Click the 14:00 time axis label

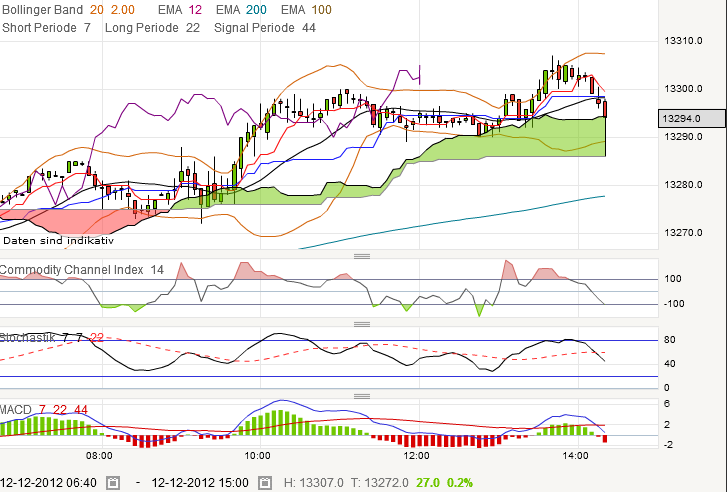[576, 456]
